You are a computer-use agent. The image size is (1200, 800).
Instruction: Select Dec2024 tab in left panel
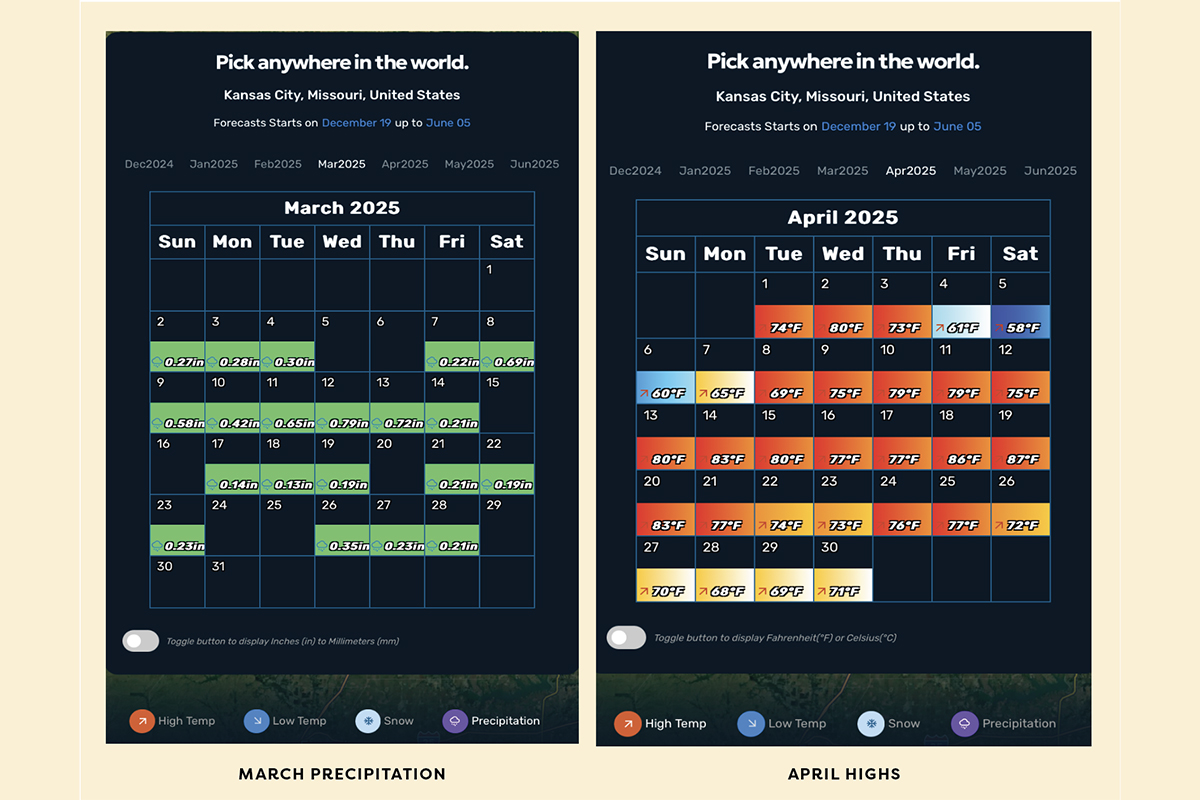pos(149,164)
